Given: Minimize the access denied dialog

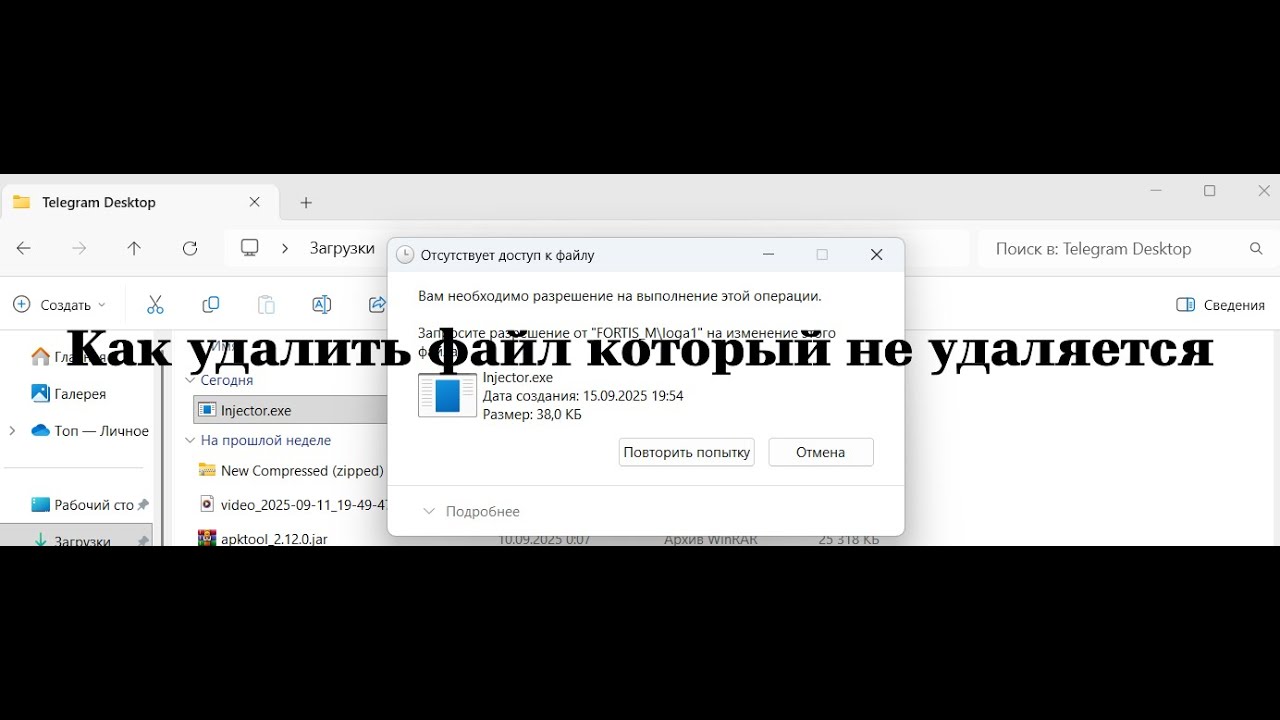Looking at the screenshot, I should [768, 255].
